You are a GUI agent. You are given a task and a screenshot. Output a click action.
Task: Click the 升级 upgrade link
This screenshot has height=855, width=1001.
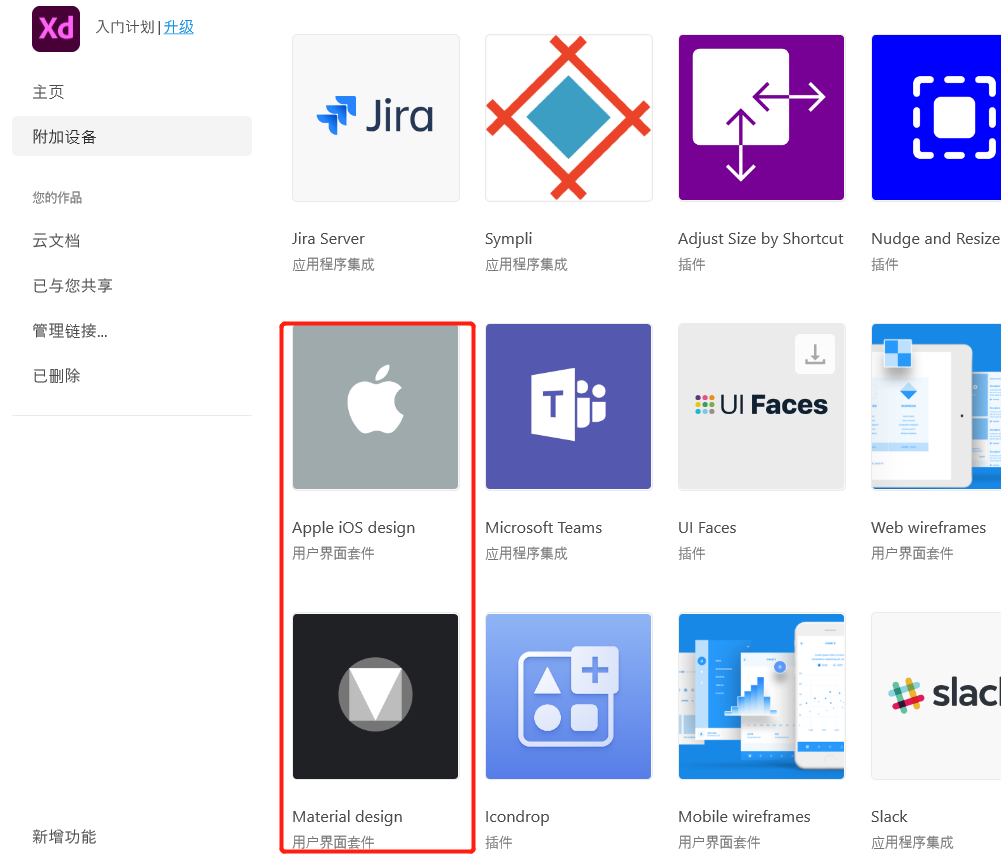pos(179,27)
